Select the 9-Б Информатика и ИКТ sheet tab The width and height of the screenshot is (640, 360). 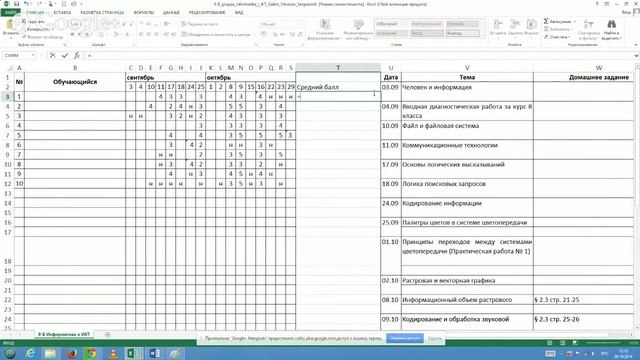64,334
